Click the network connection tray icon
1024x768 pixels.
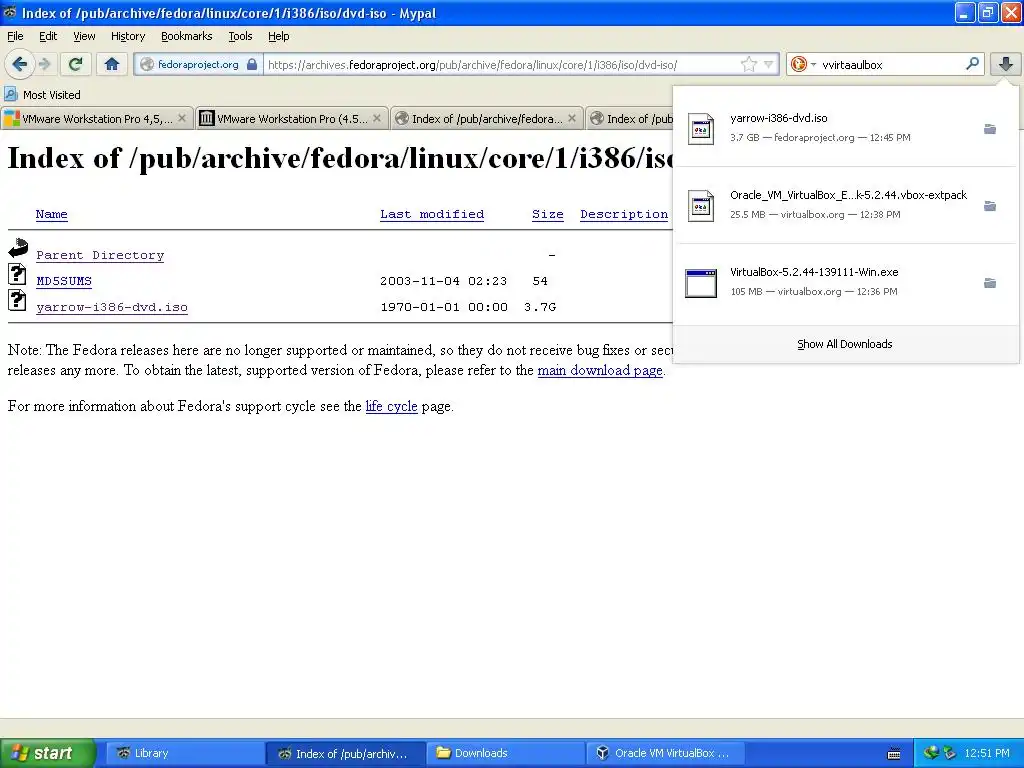coord(931,753)
